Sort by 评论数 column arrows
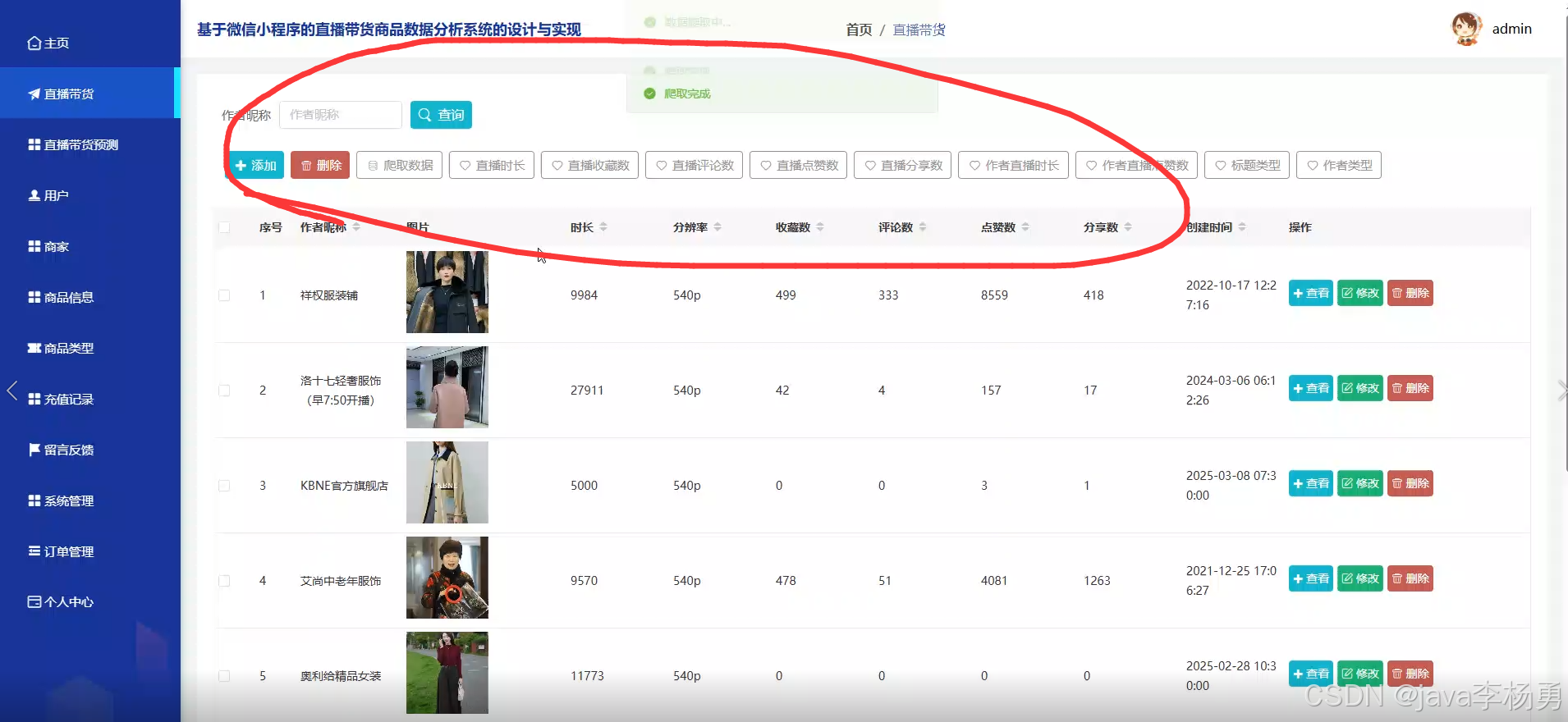Screen dimensions: 1568x722 [923, 227]
